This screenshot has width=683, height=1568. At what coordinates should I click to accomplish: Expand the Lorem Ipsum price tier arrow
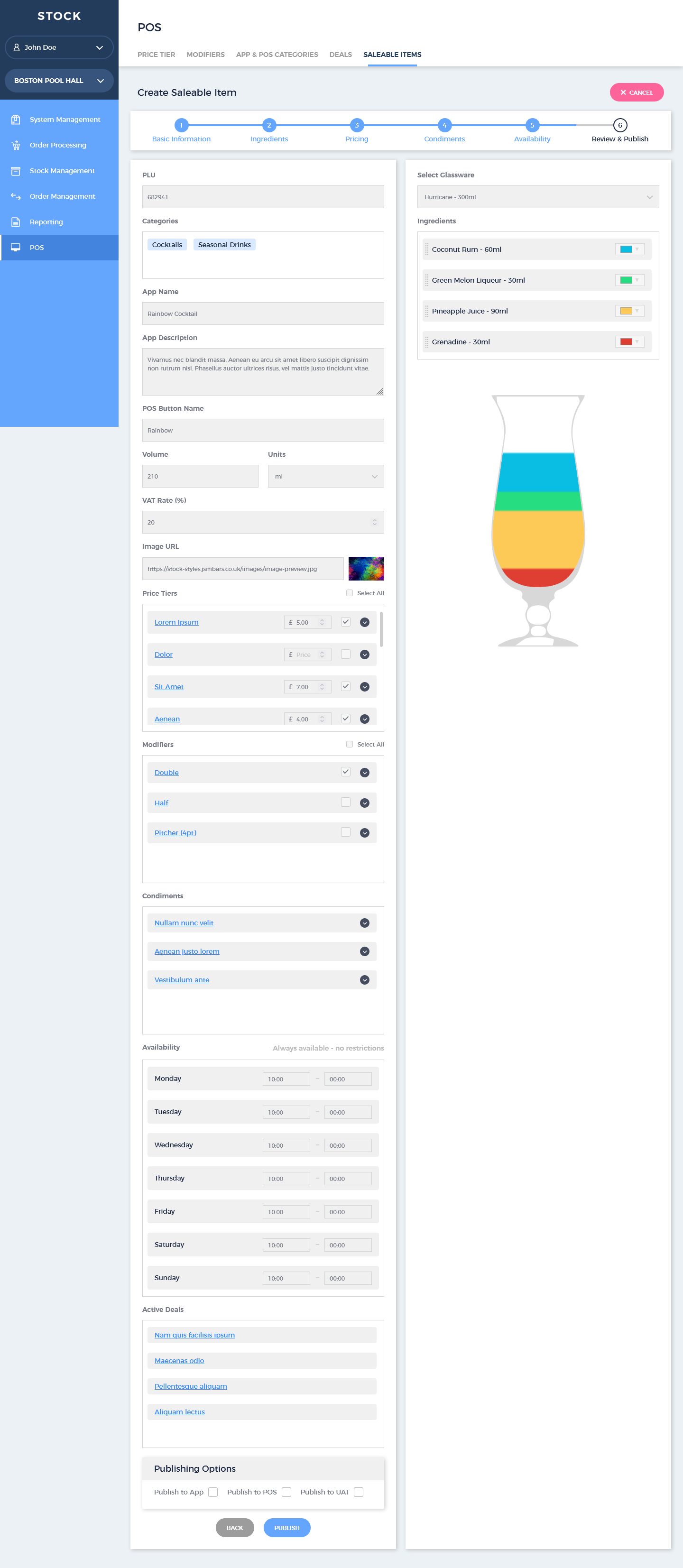pos(365,622)
